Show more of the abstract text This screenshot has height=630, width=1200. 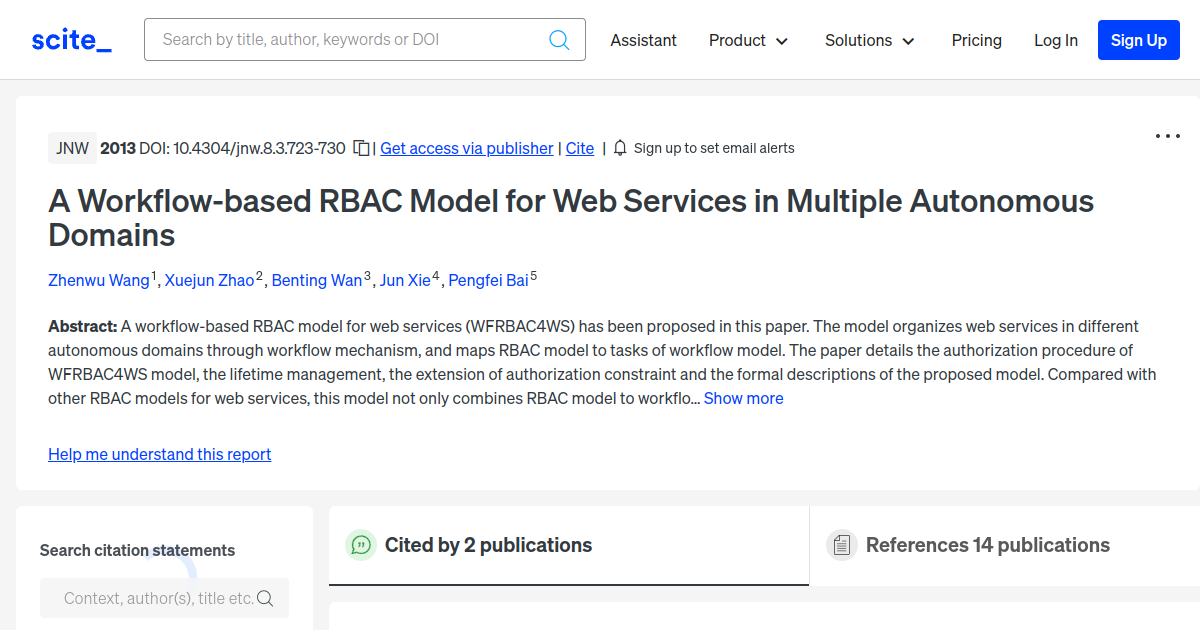743,398
